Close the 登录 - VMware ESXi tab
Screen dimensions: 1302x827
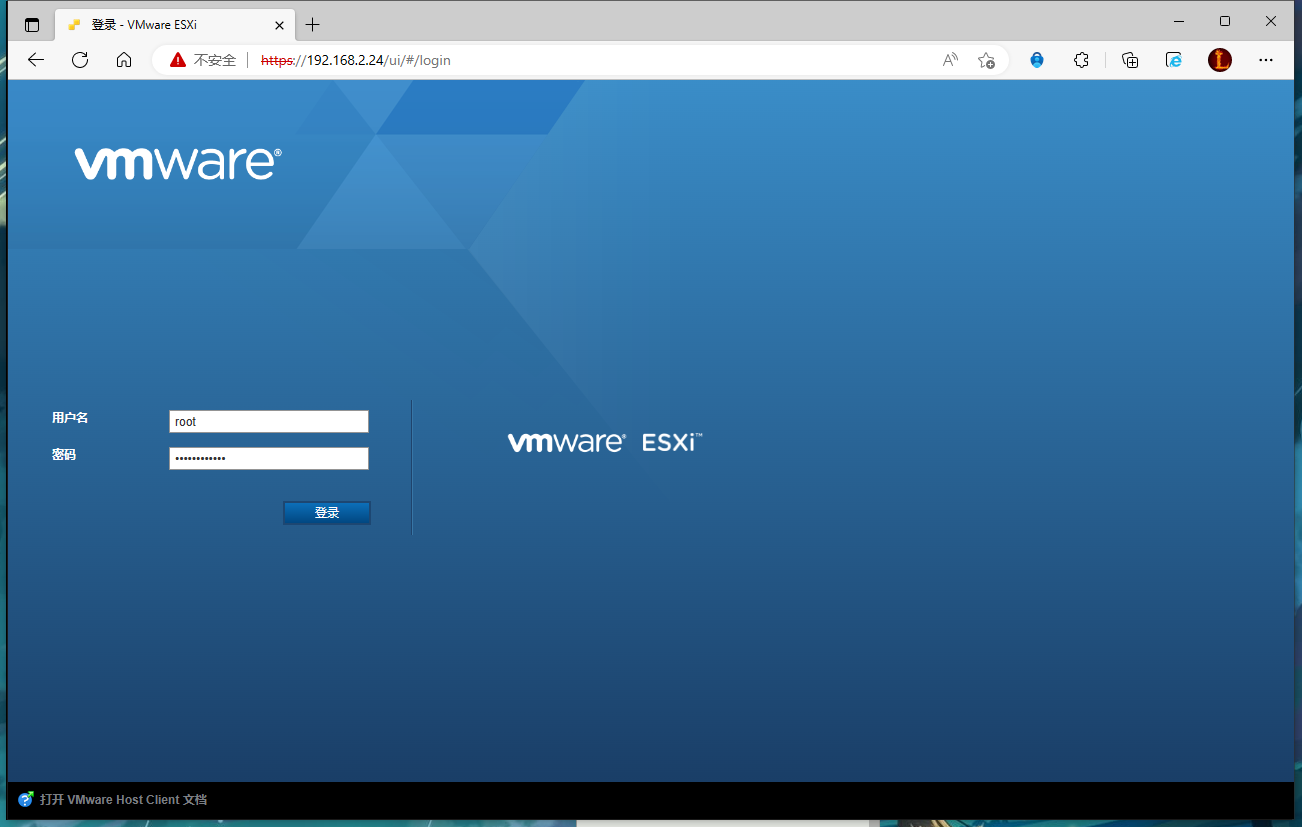coord(279,25)
